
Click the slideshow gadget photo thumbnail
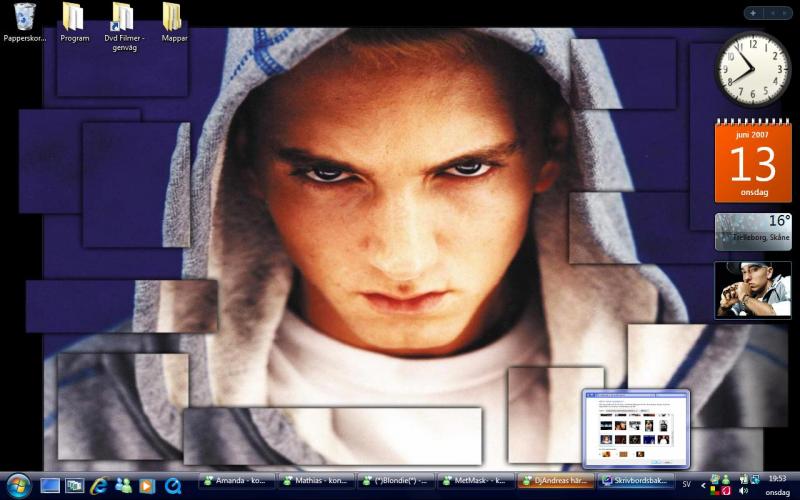(752, 290)
